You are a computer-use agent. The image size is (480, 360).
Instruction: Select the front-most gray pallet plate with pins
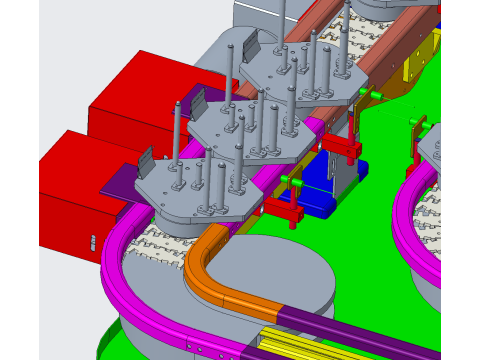click(x=199, y=190)
